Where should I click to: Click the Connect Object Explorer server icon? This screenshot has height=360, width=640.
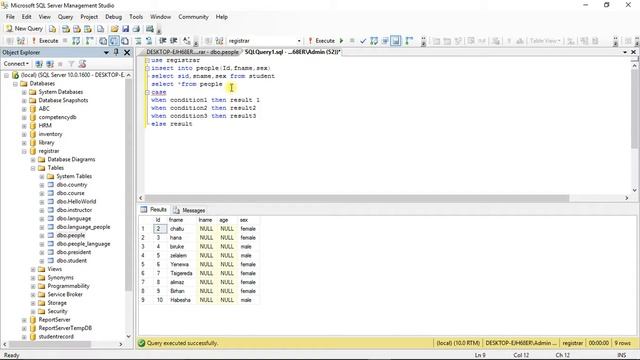(39, 64)
